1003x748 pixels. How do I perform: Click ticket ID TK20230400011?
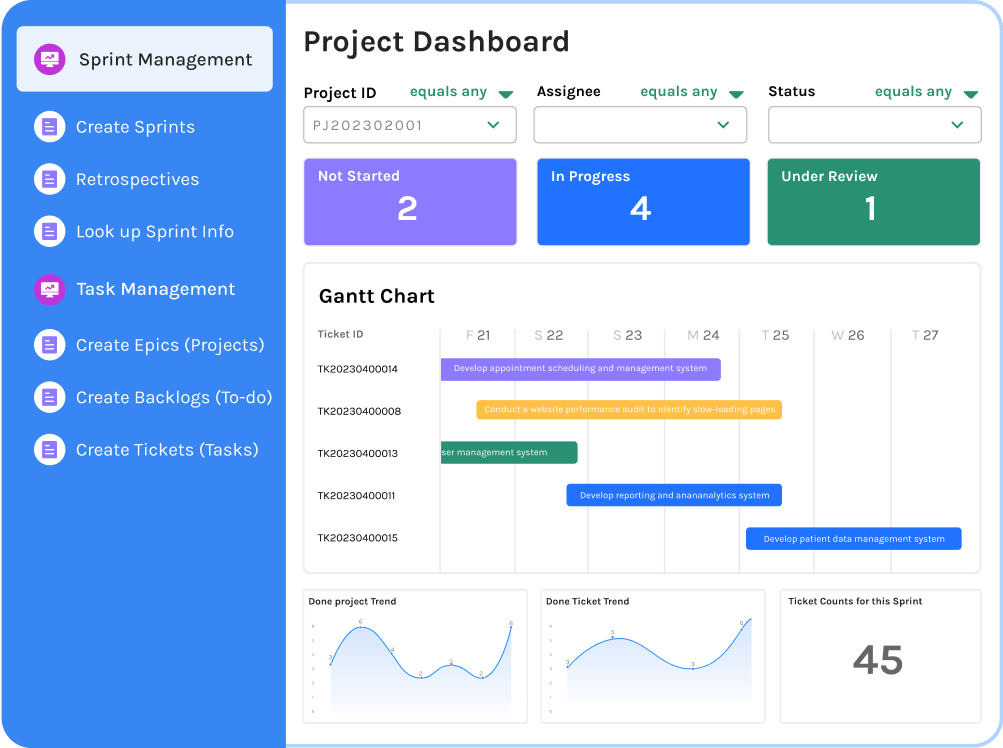[x=356, y=496]
